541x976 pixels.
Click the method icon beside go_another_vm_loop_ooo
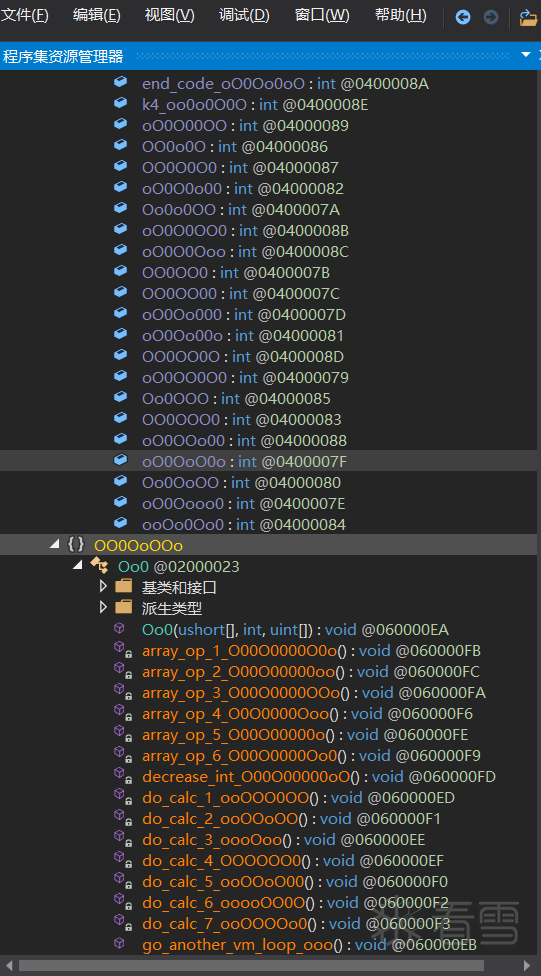pos(120,944)
